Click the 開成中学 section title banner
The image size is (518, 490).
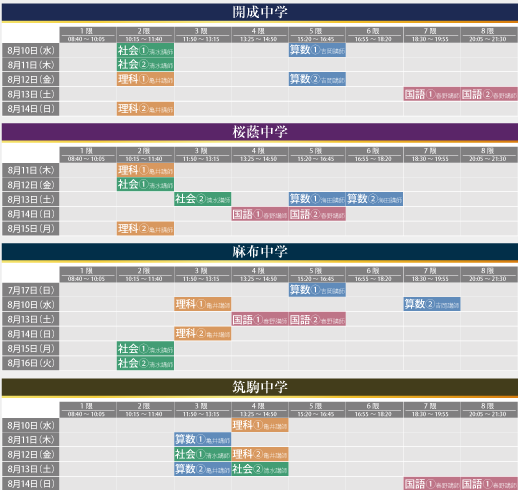point(260,12)
